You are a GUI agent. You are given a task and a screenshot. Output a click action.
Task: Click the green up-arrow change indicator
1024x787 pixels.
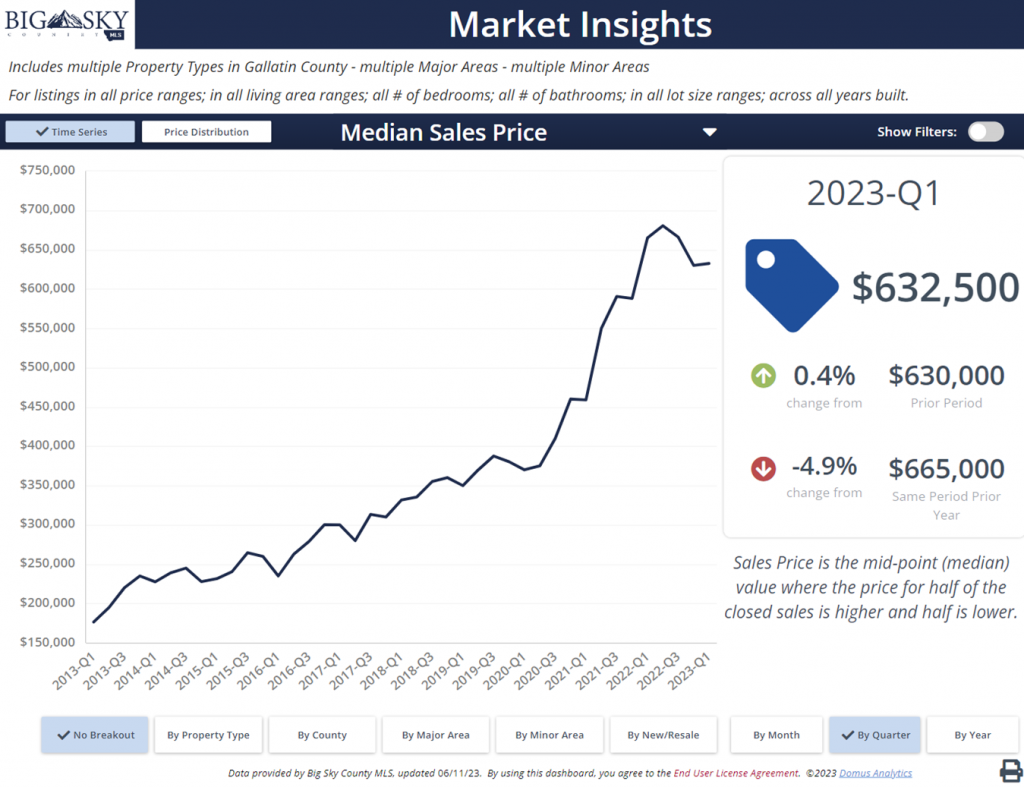pyautogui.click(x=764, y=375)
